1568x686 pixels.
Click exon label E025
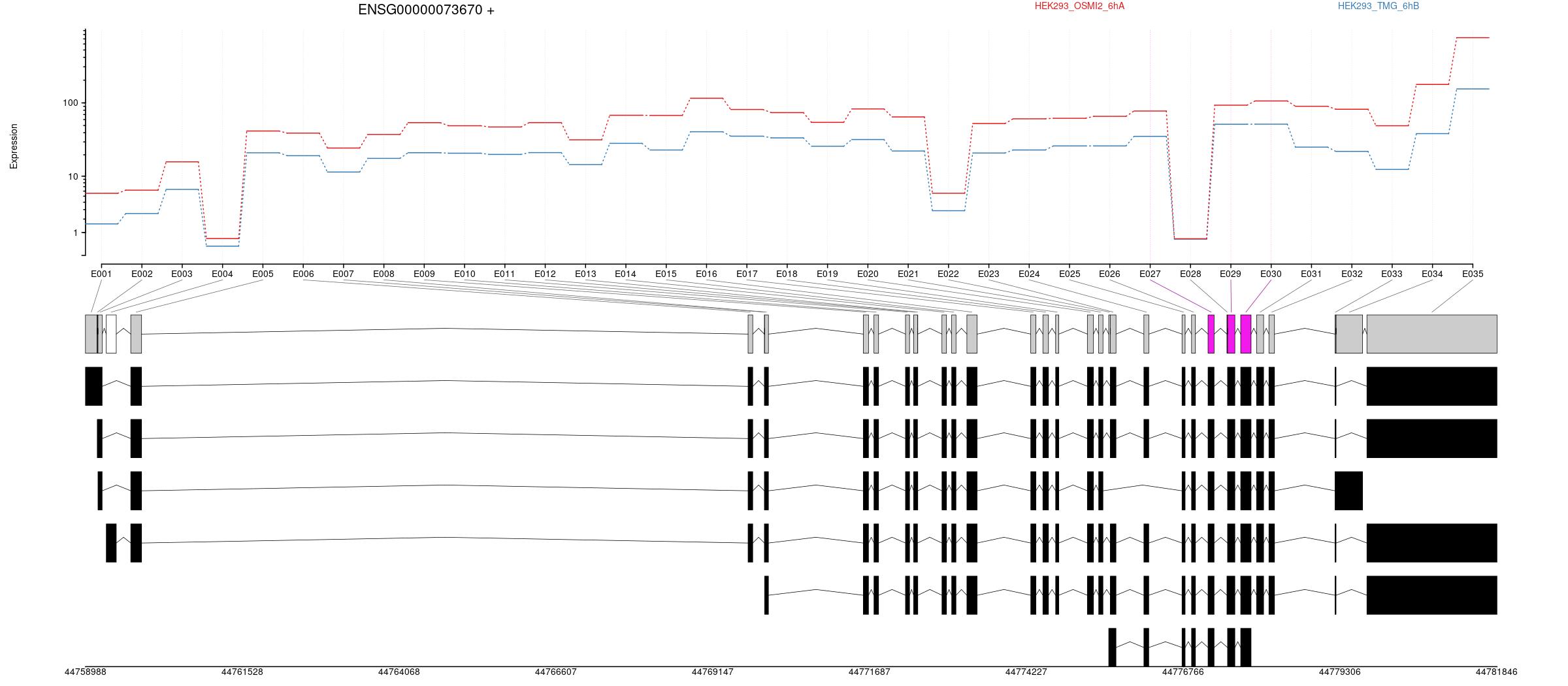coord(1070,274)
